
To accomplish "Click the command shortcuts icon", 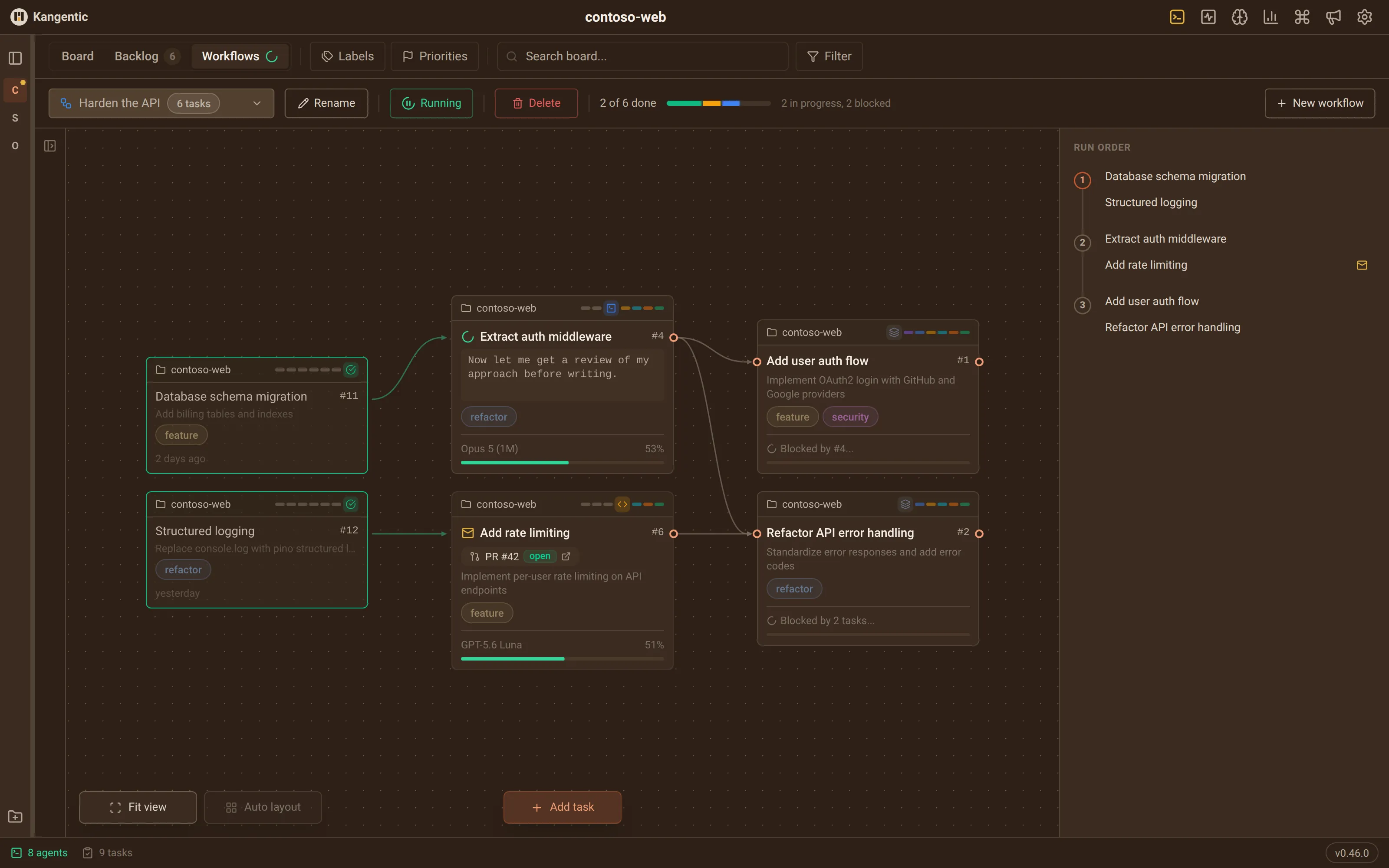I will coord(1302,17).
